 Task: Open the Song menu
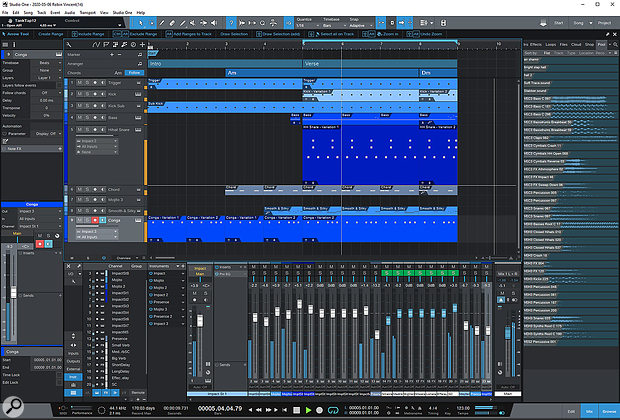(28, 13)
